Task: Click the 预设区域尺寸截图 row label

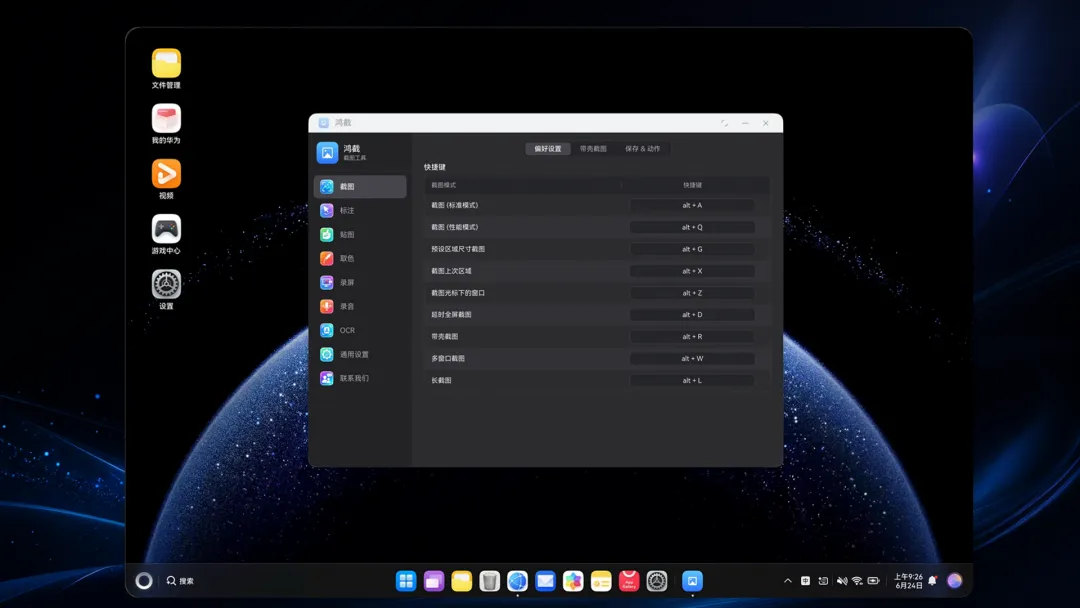Action: coord(458,249)
